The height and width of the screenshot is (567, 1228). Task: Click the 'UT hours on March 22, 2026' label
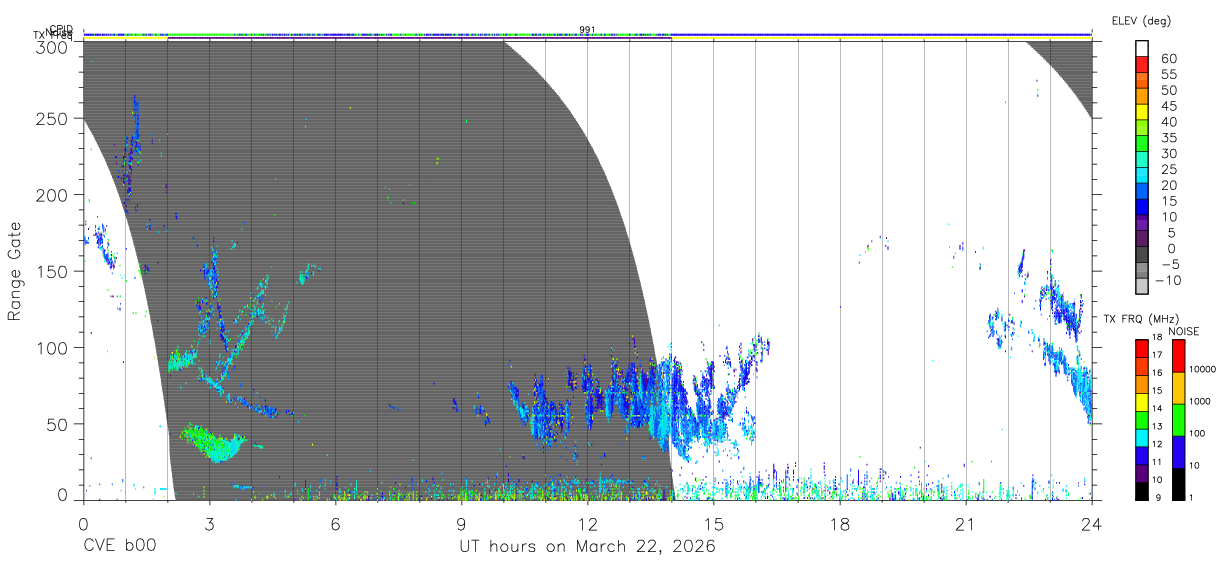click(x=587, y=547)
